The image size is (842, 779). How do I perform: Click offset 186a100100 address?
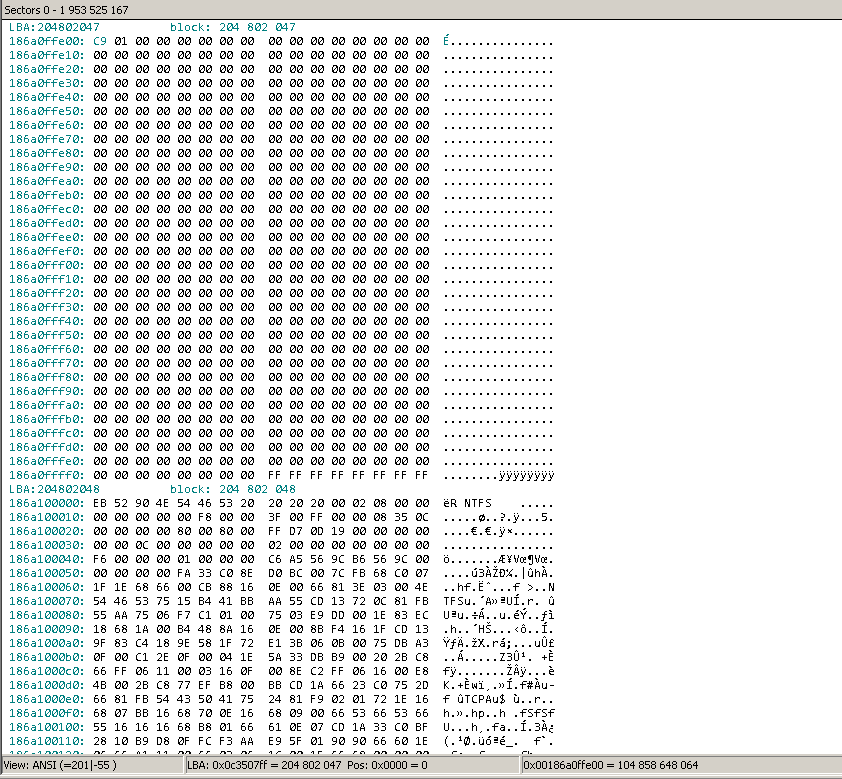pos(47,727)
